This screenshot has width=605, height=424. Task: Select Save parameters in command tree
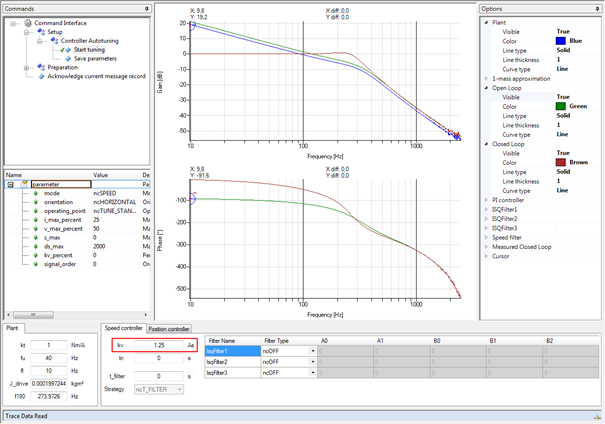point(95,59)
